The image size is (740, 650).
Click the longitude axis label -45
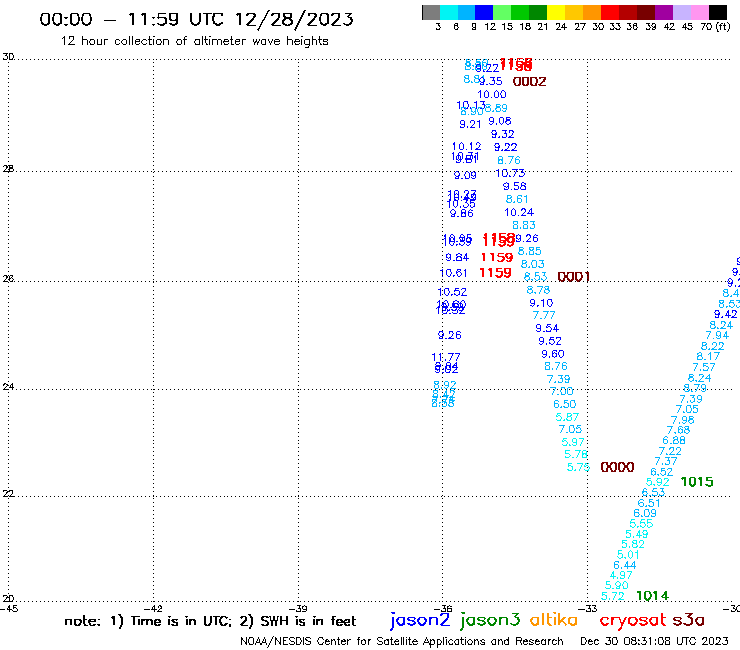(x=9, y=608)
